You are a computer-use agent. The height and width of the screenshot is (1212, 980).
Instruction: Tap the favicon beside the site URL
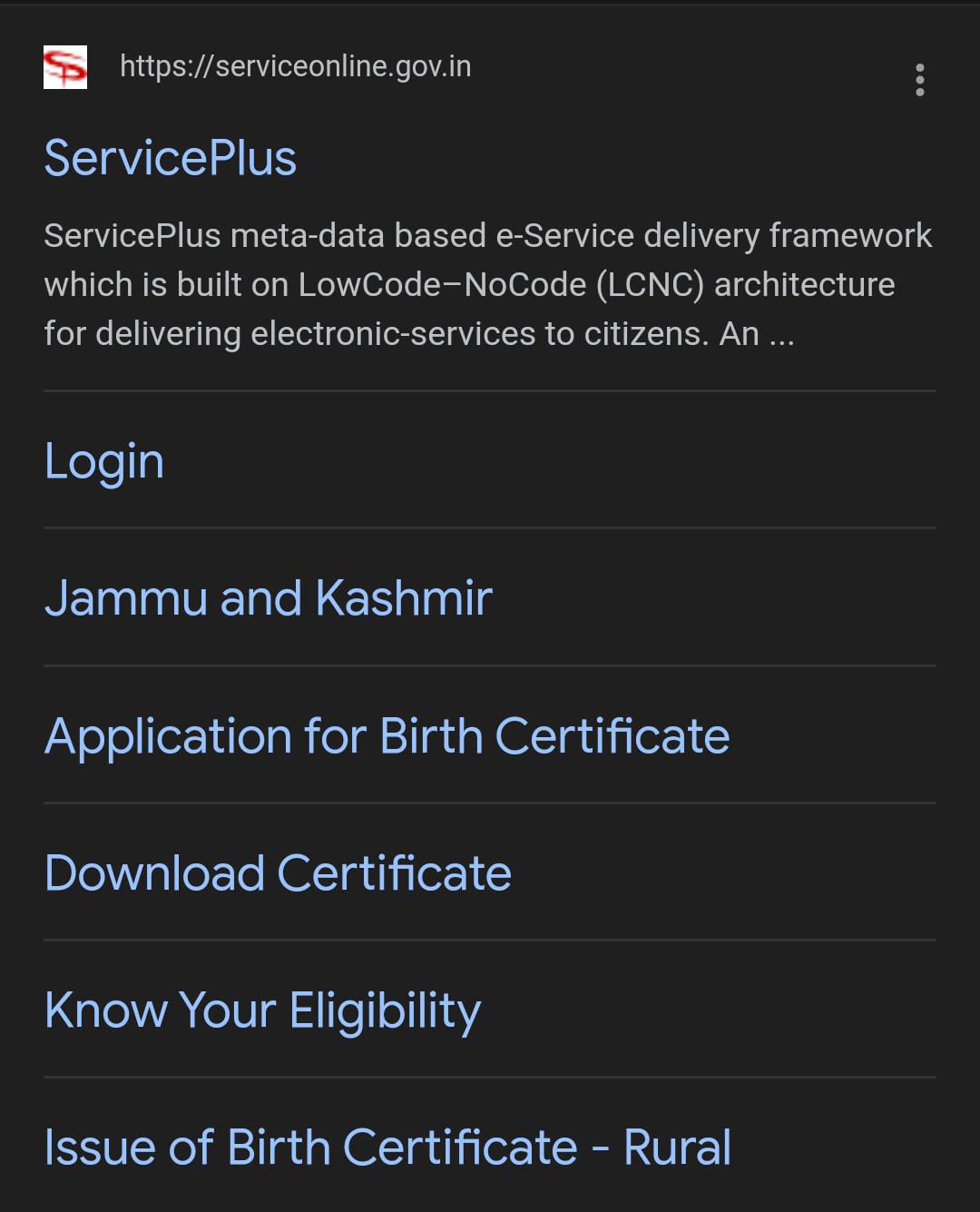click(65, 67)
